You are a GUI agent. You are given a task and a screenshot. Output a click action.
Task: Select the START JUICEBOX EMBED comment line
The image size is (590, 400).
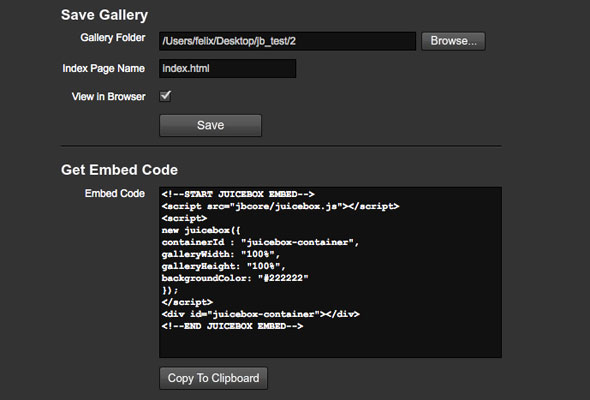point(238,194)
